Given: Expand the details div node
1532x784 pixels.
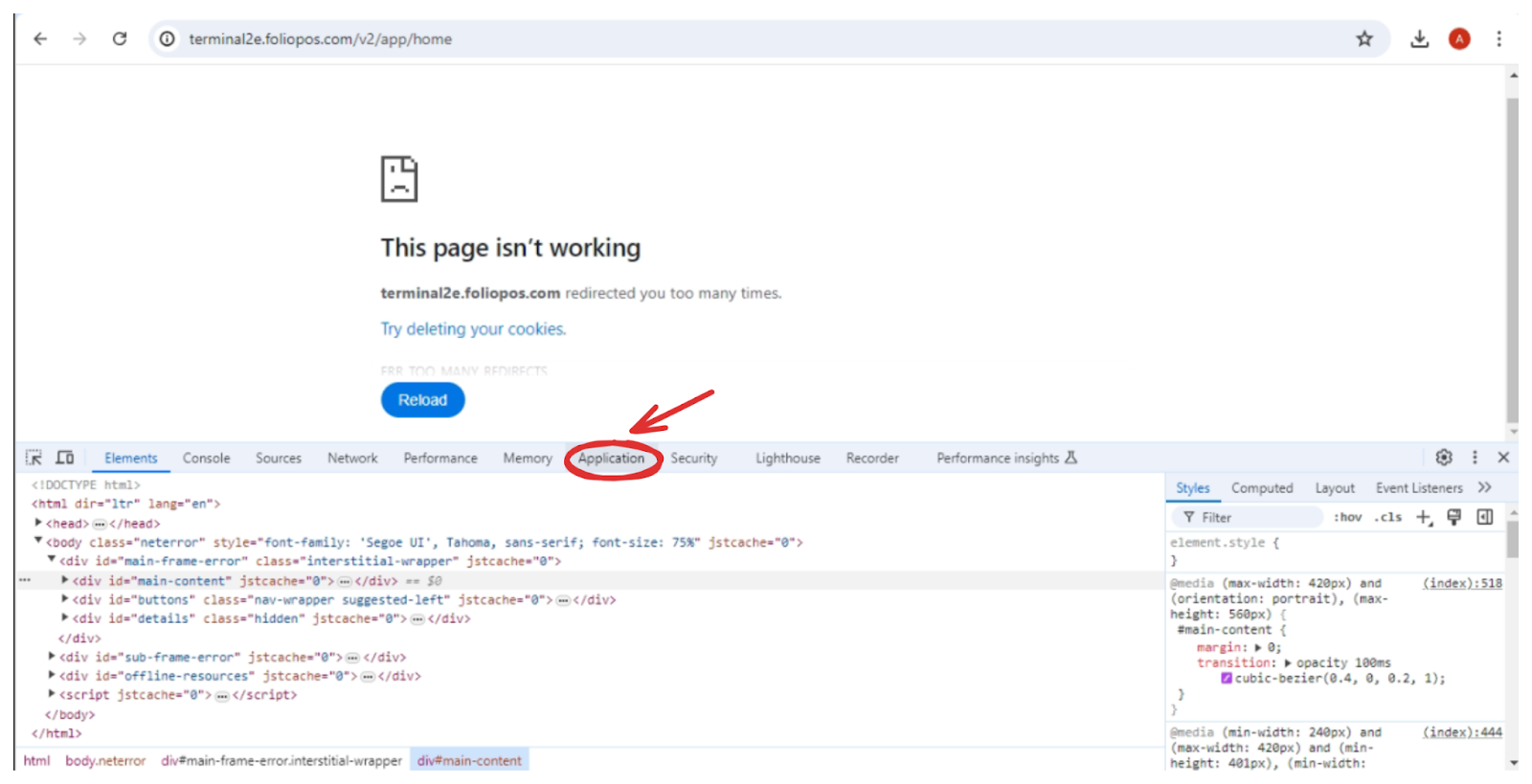Looking at the screenshot, I should tap(65, 618).
